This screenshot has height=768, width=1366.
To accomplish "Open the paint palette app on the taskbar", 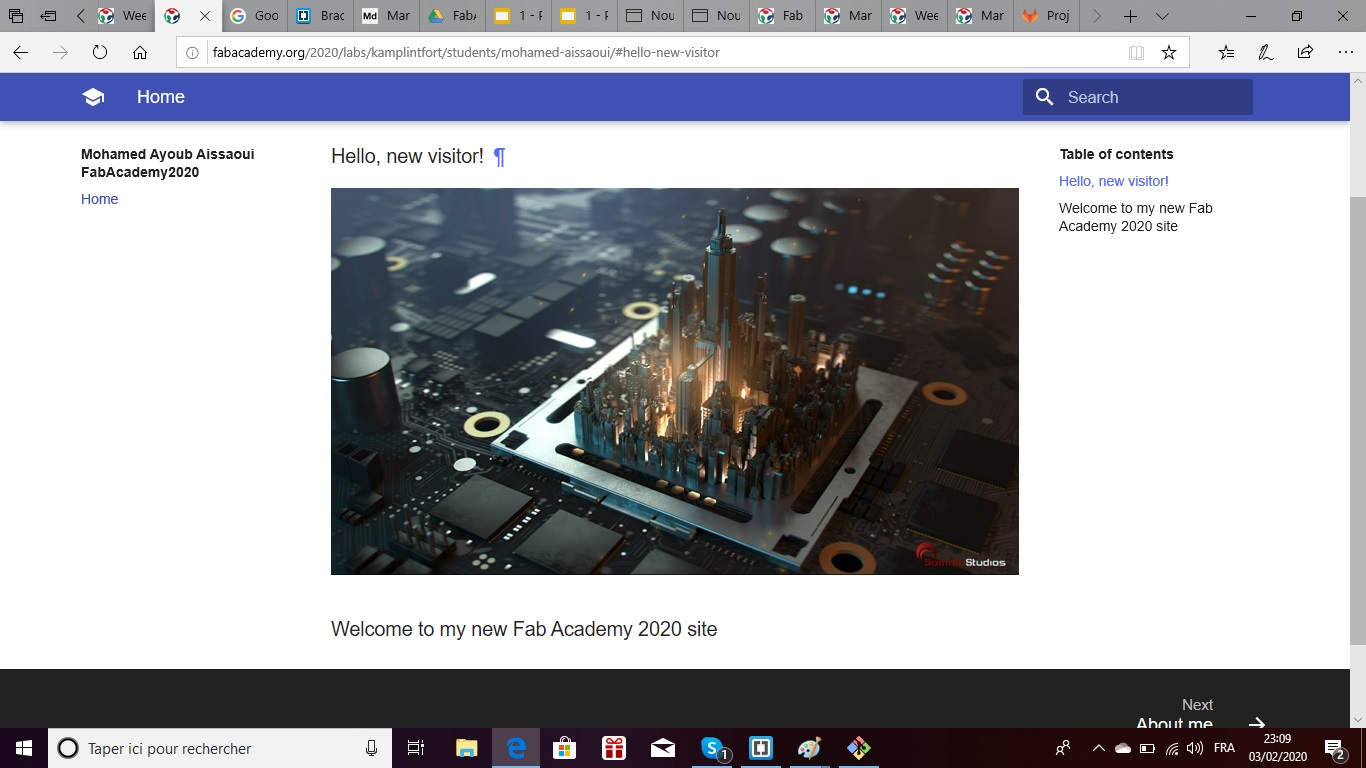I will coord(809,748).
